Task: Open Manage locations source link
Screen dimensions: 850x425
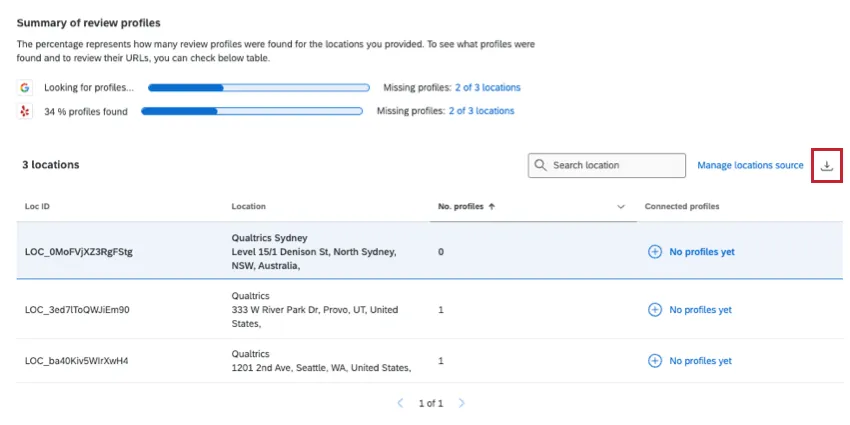Action: click(750, 165)
